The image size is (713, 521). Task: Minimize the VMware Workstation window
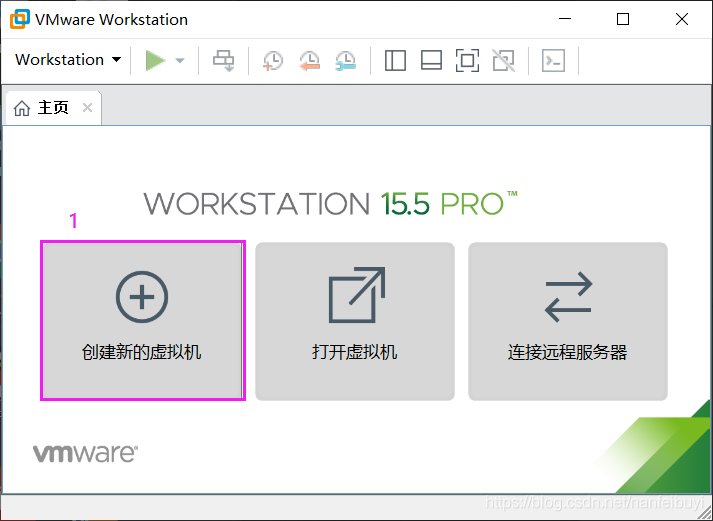point(565,19)
